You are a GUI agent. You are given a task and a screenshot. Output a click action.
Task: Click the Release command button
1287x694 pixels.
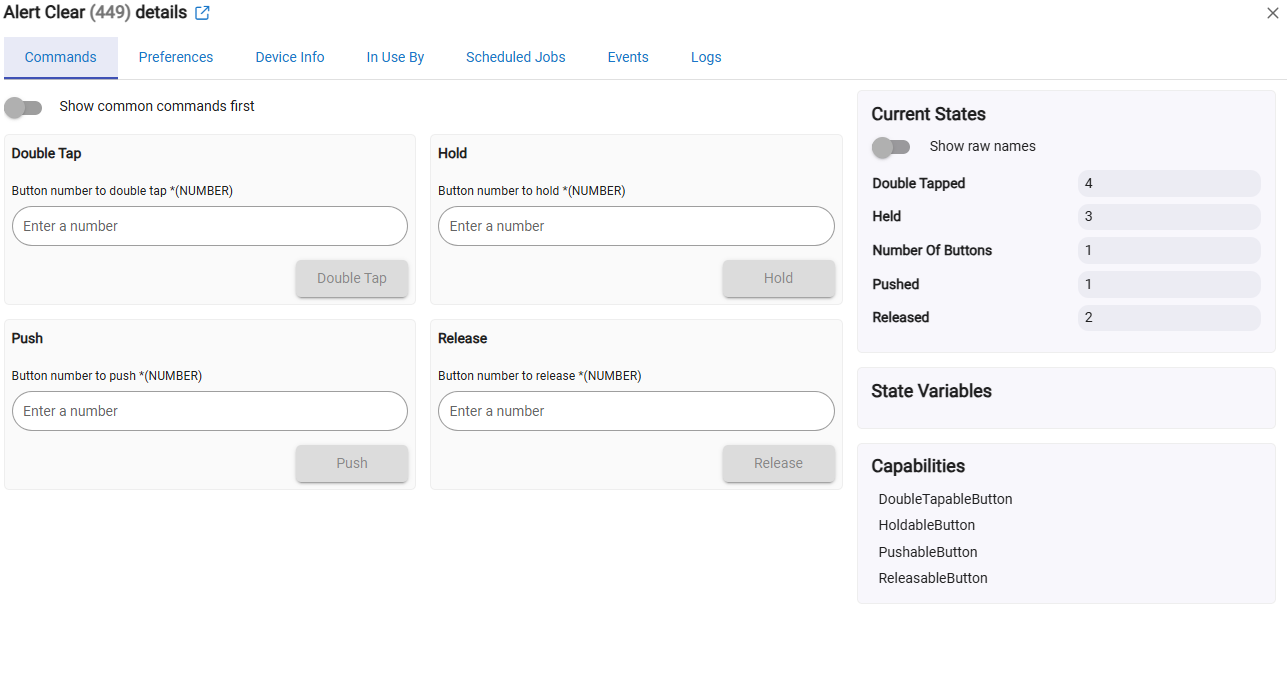pyautogui.click(x=778, y=463)
